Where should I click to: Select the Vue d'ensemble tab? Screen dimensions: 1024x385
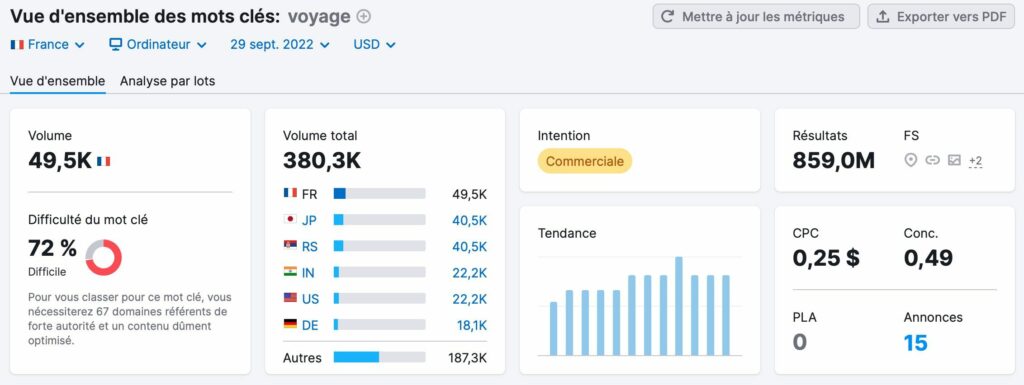pyautogui.click(x=57, y=81)
